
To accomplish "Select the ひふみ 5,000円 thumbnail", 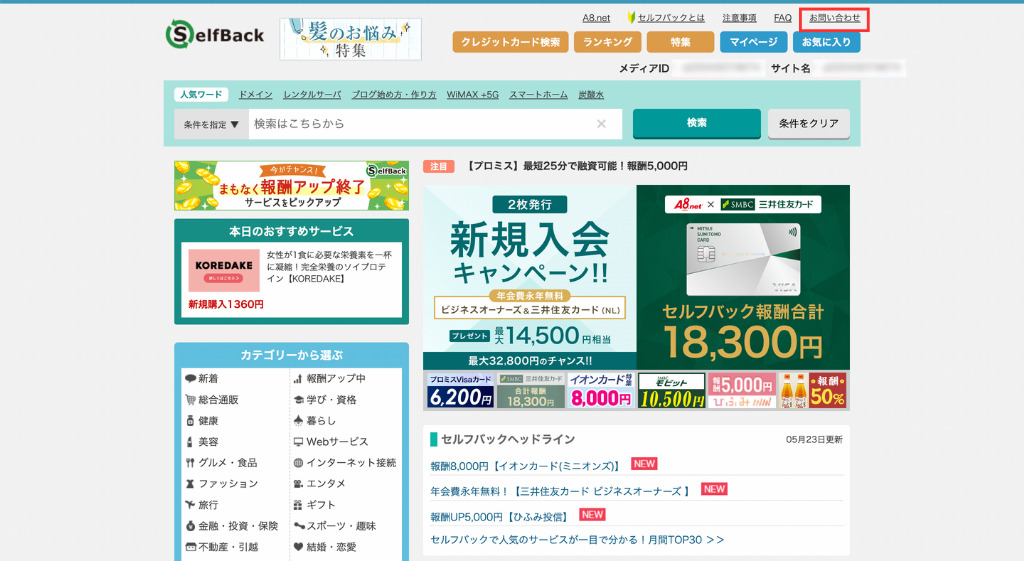I will (x=742, y=391).
